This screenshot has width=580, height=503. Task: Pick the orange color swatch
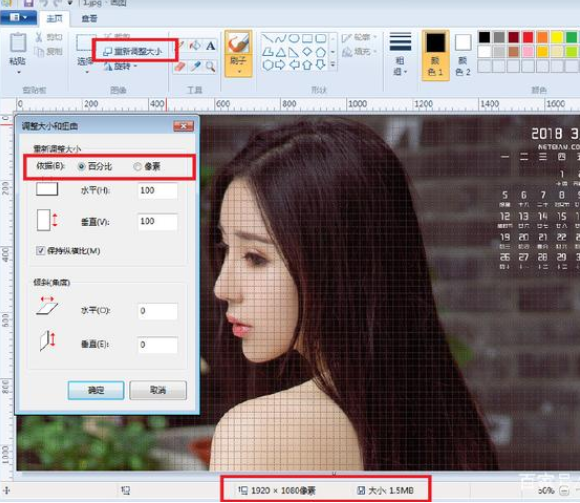pos(542,37)
